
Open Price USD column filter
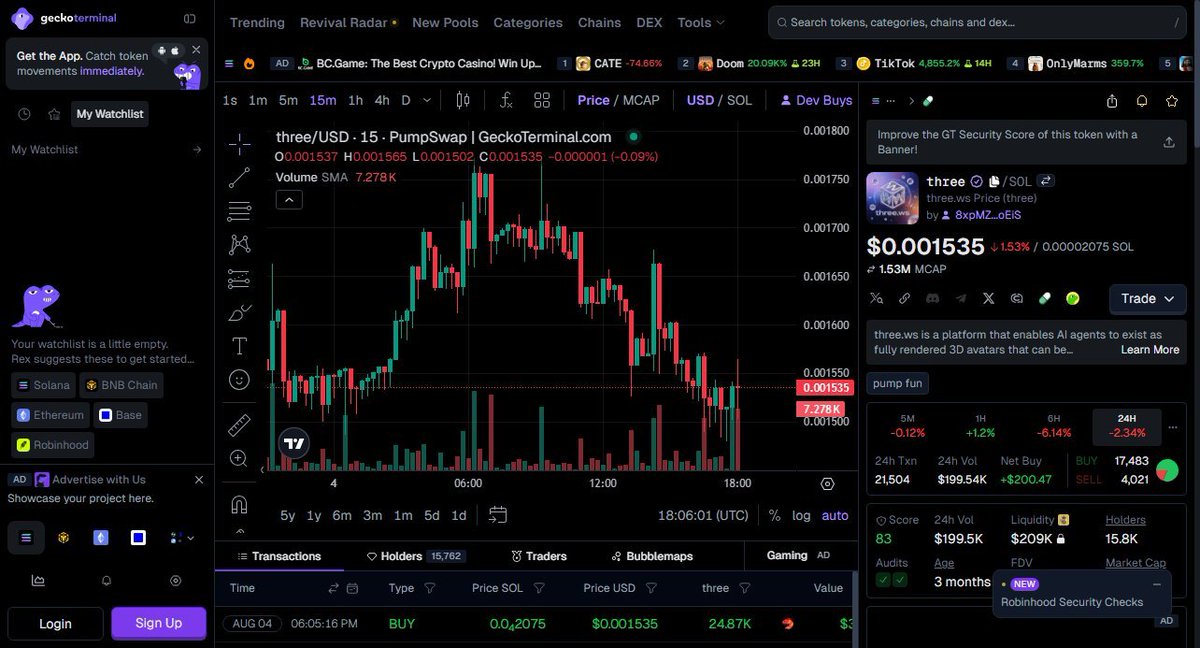(651, 588)
